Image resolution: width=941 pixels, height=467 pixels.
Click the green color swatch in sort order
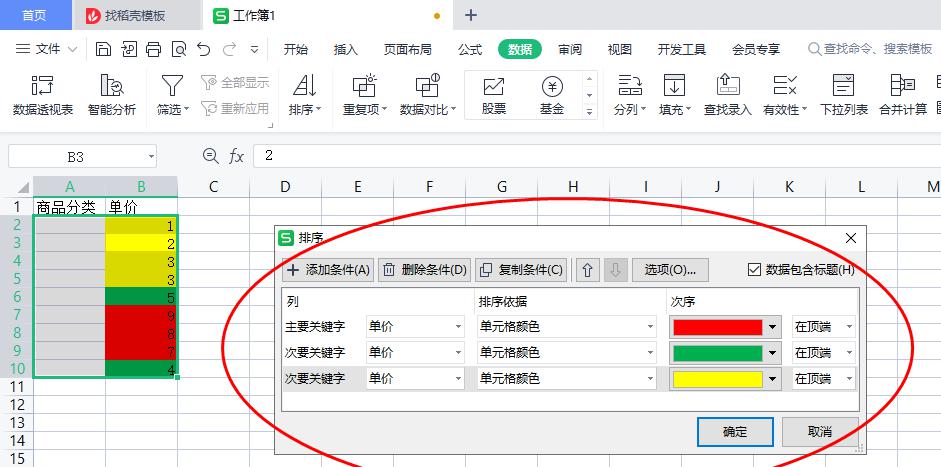click(718, 353)
